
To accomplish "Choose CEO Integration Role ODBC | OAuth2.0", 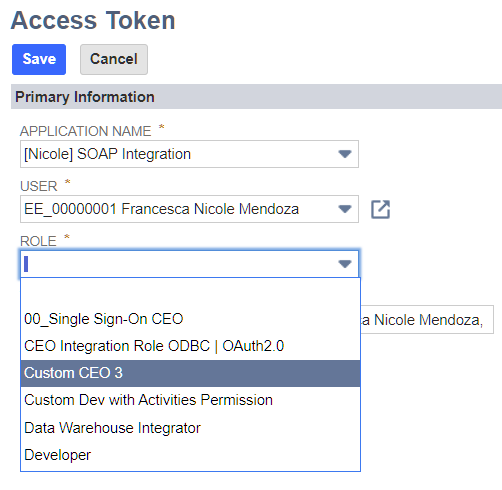I will pos(190,346).
